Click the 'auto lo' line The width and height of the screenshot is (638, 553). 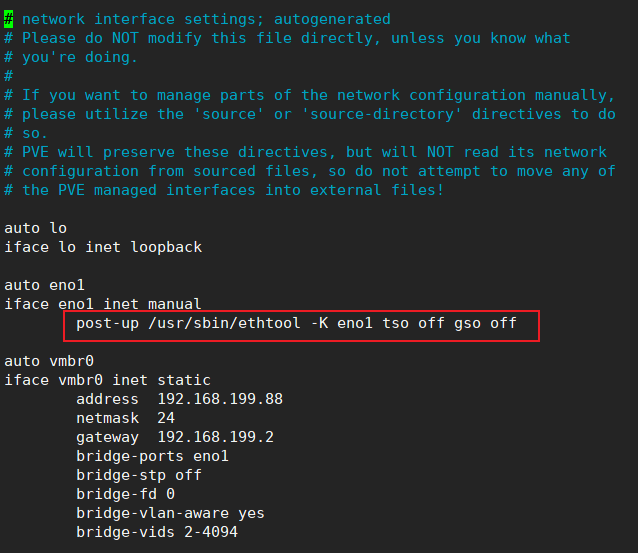pyautogui.click(x=35, y=228)
